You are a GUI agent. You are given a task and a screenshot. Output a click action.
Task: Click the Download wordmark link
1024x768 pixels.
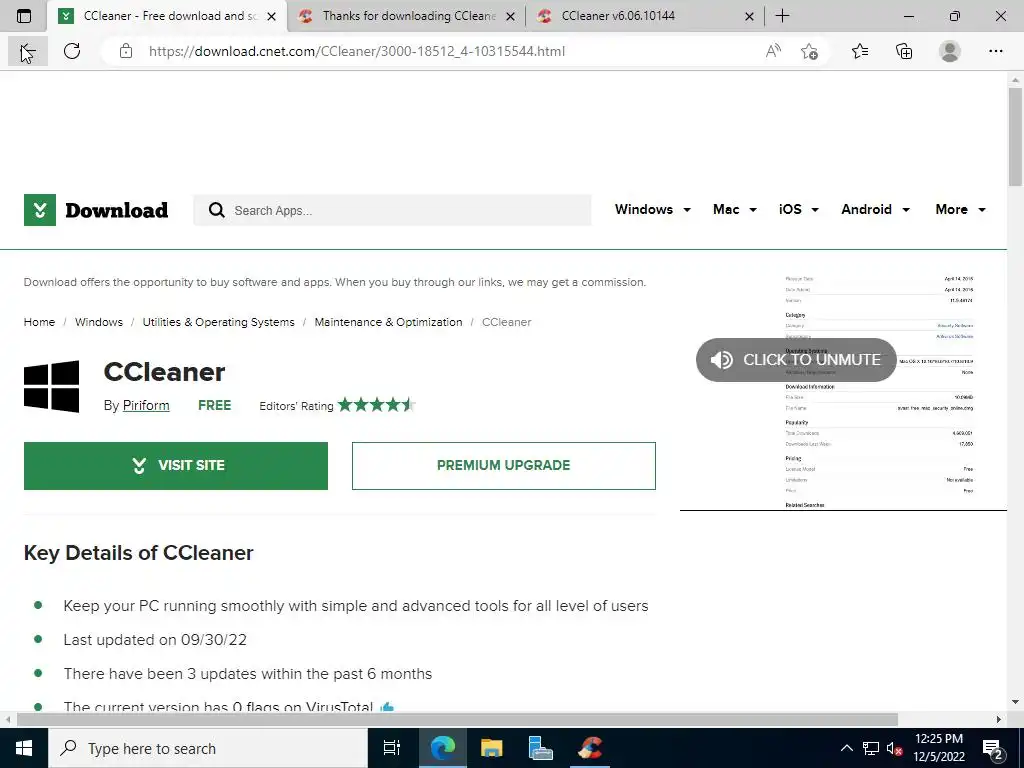pyautogui.click(x=116, y=210)
